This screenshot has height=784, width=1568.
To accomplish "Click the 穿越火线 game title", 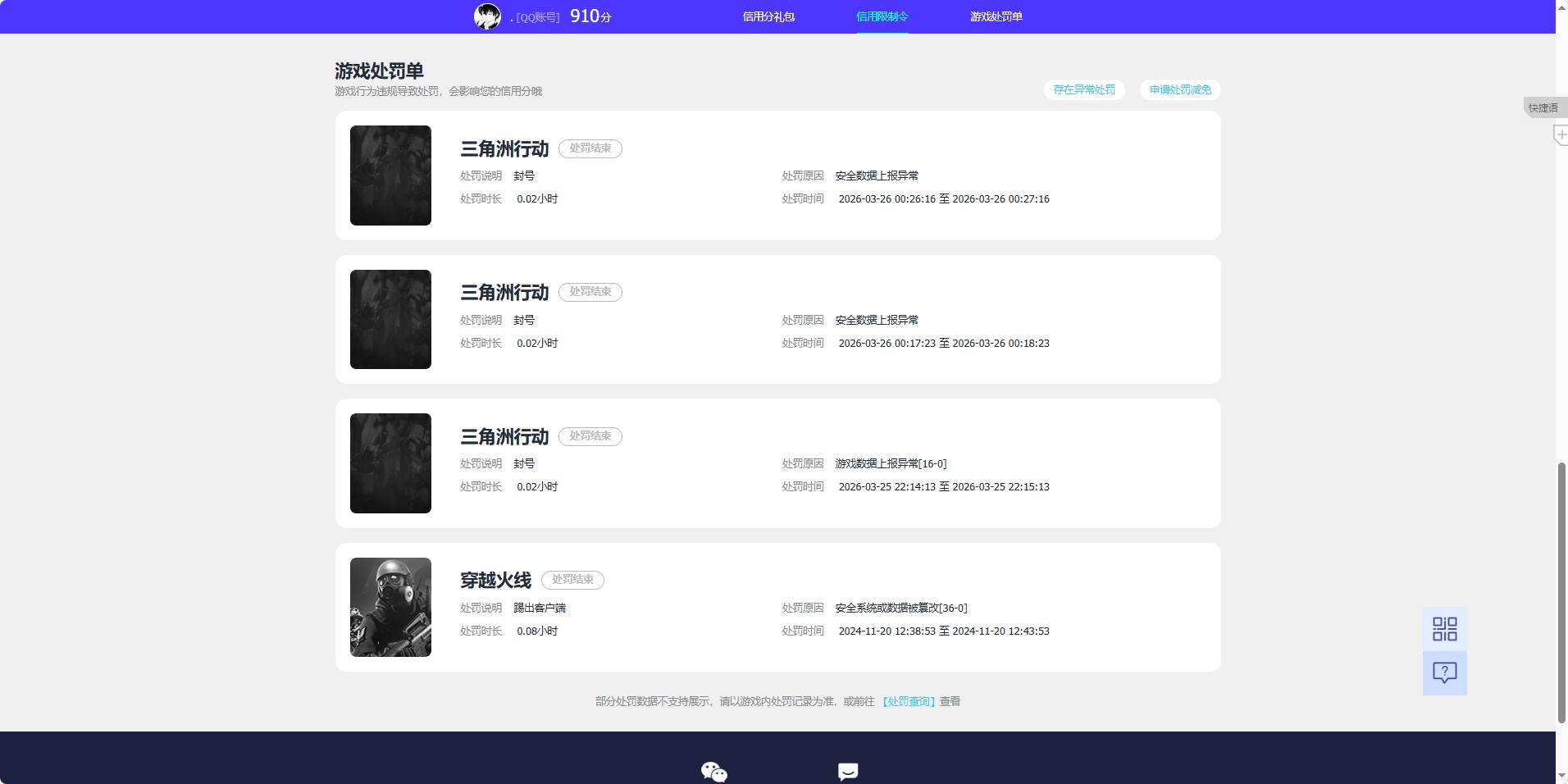I will tap(495, 580).
